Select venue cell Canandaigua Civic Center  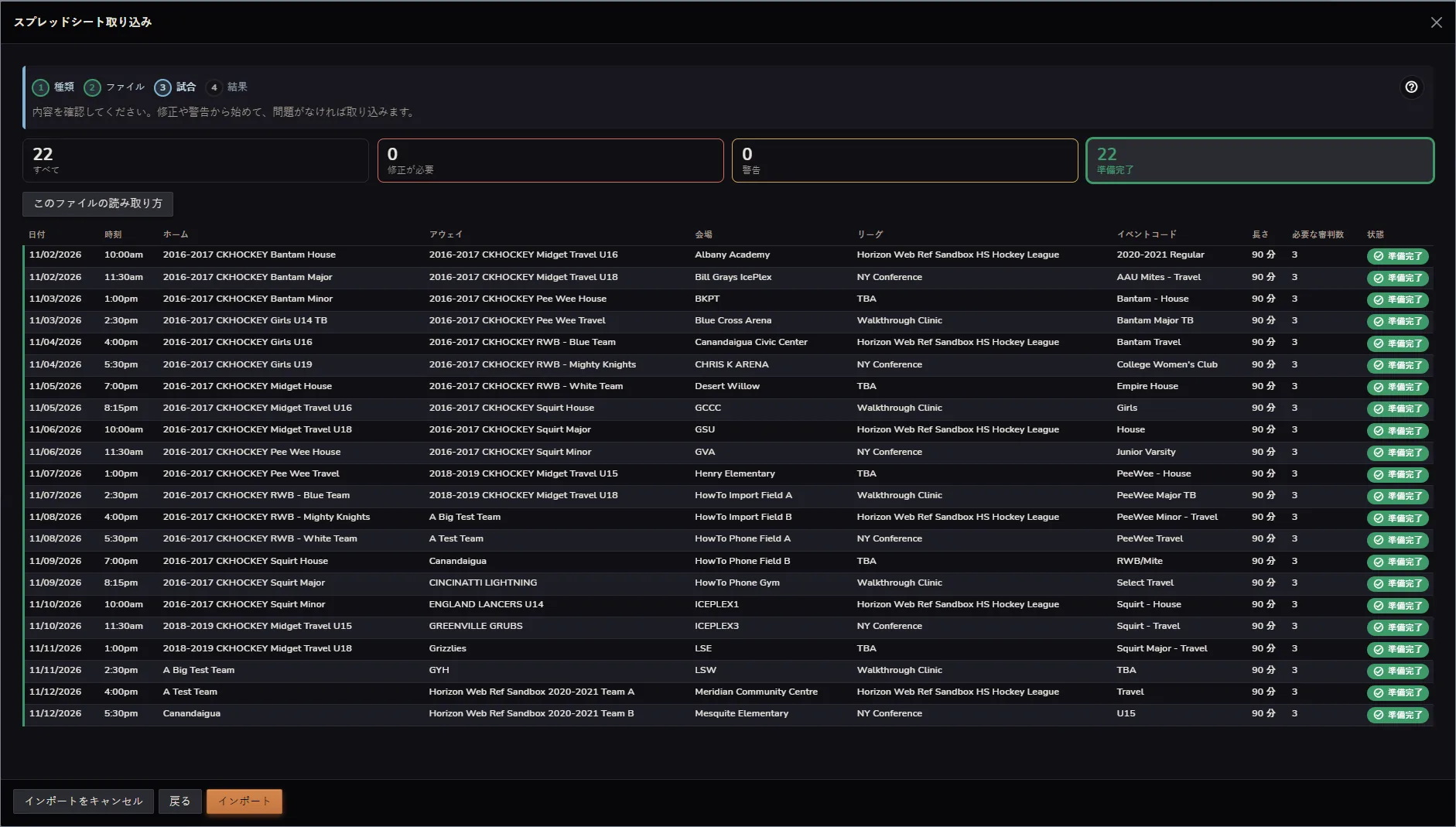click(x=750, y=342)
